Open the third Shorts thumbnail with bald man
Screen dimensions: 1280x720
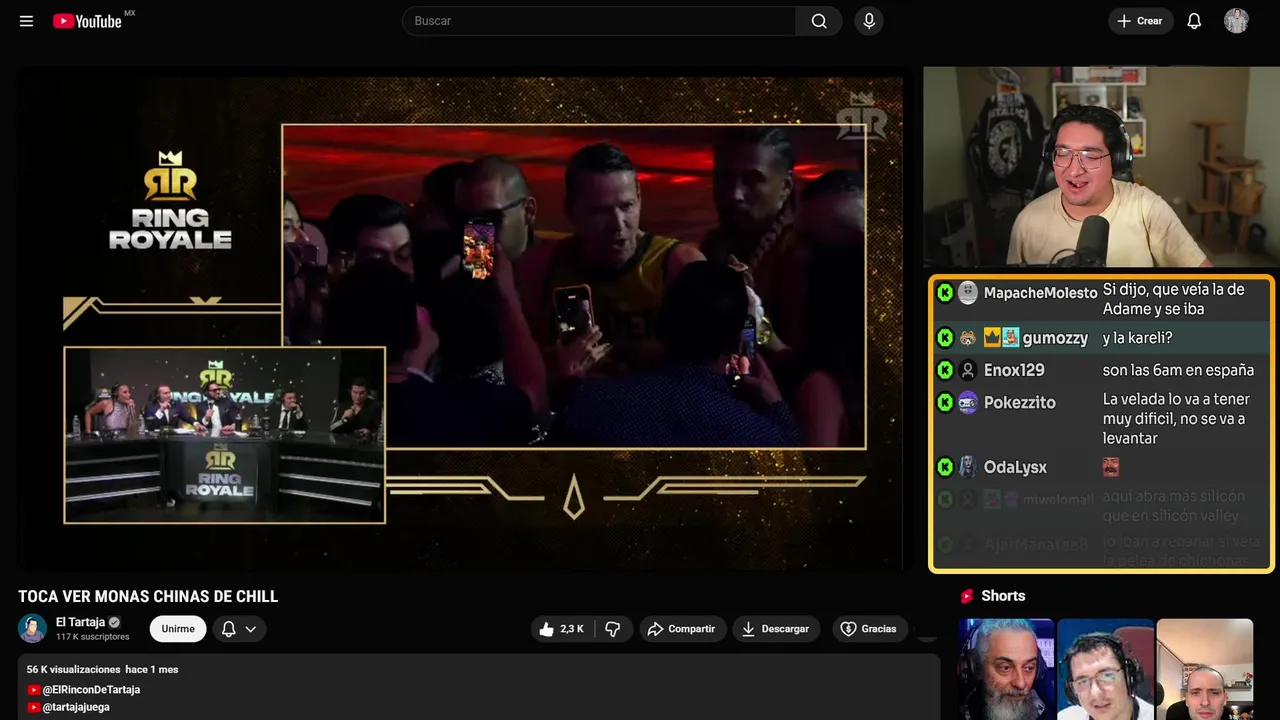point(1204,669)
